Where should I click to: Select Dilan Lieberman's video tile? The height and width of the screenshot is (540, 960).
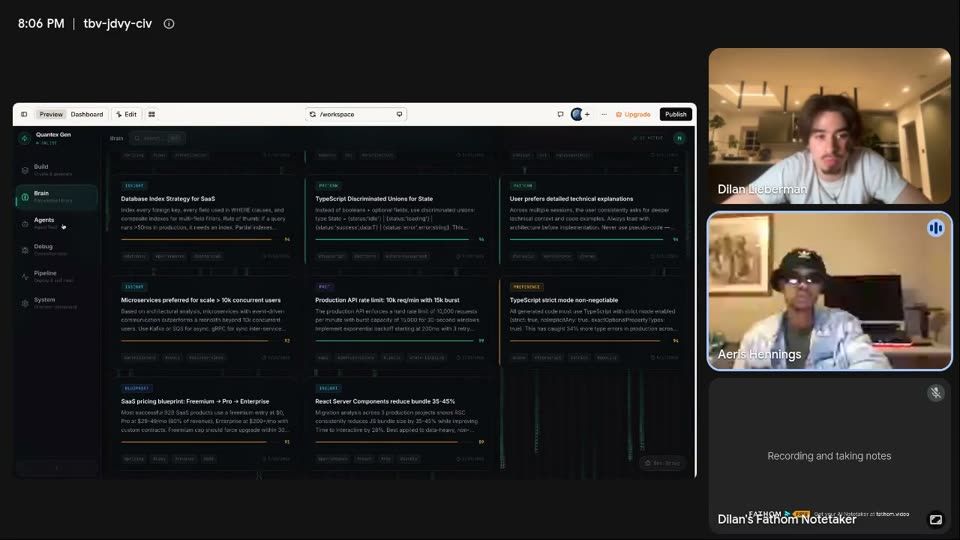click(830, 126)
